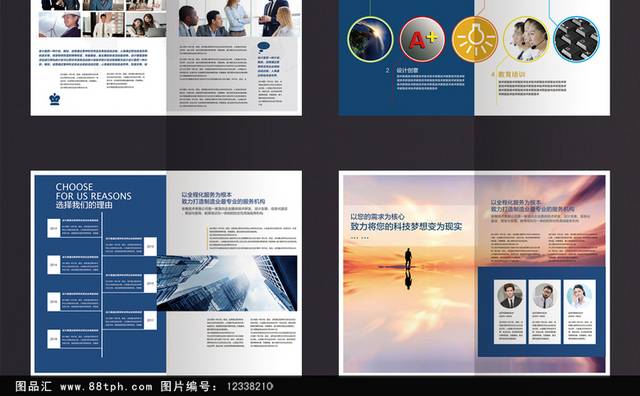Click the customer service headset photo circle
640x396 pixels.
(526, 39)
